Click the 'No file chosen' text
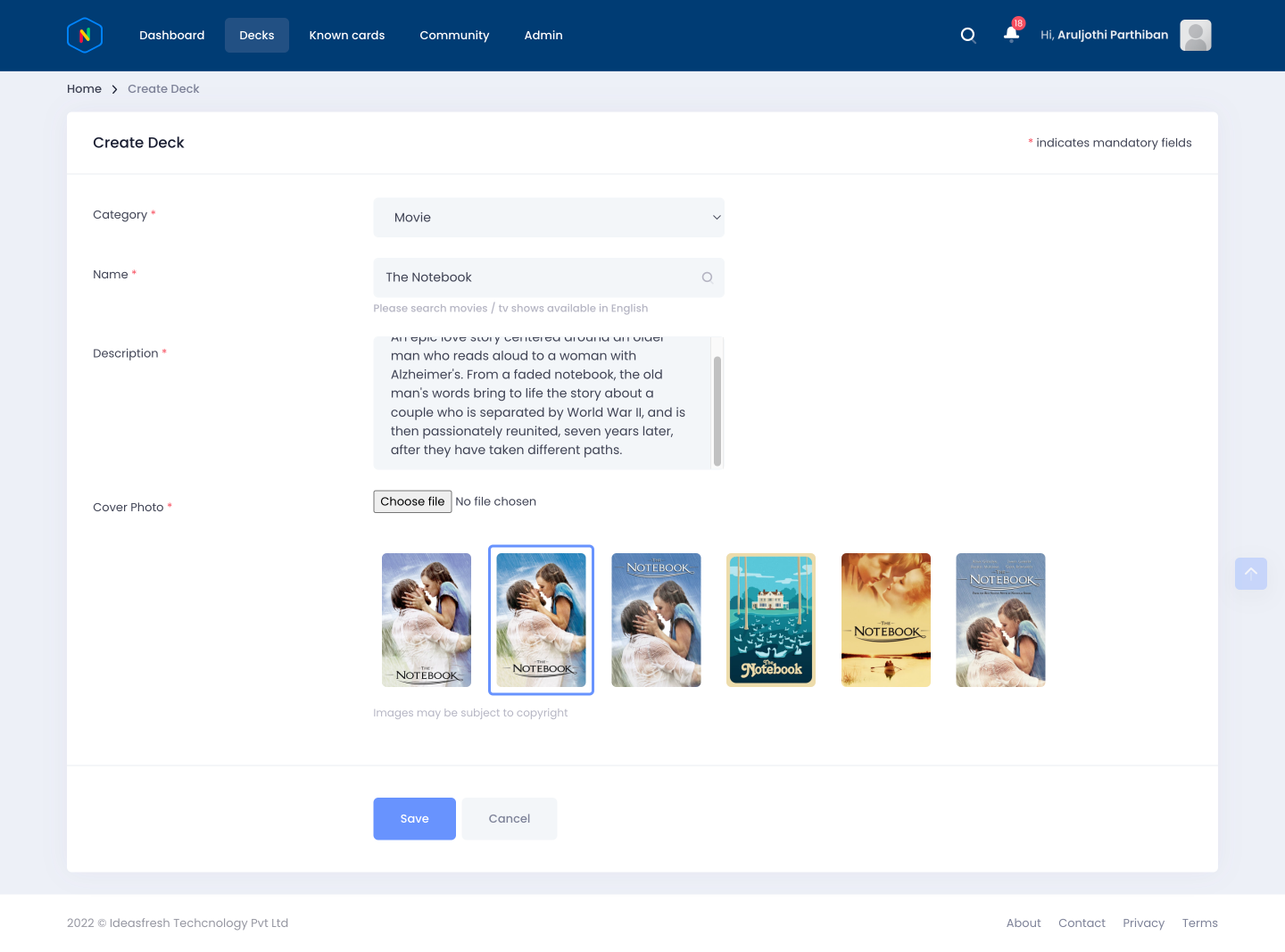This screenshot has width=1285, height=952. pyautogui.click(x=496, y=501)
